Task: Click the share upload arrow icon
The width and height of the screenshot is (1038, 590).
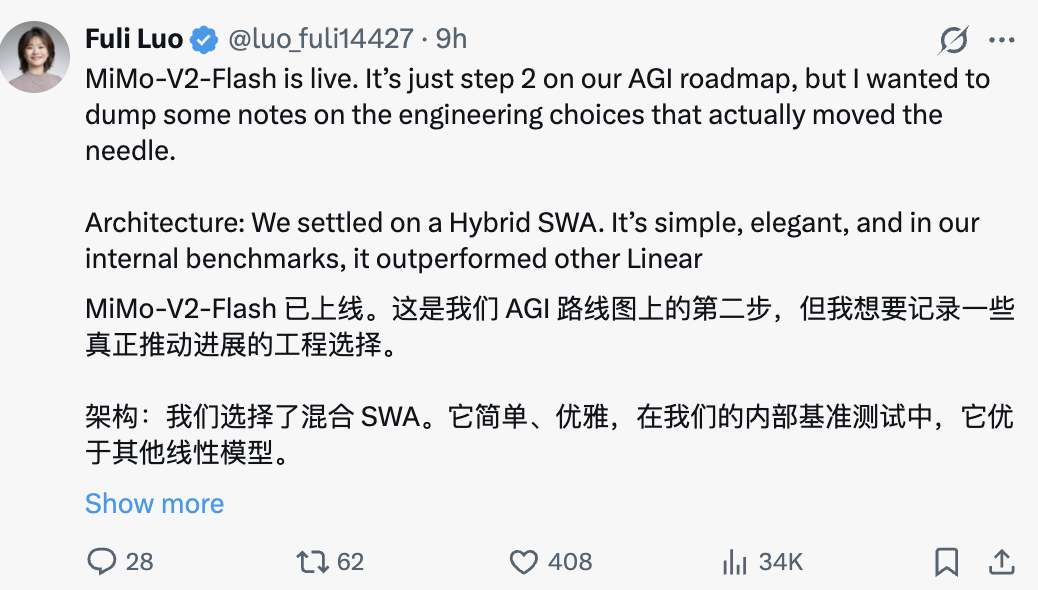Action: (1001, 562)
